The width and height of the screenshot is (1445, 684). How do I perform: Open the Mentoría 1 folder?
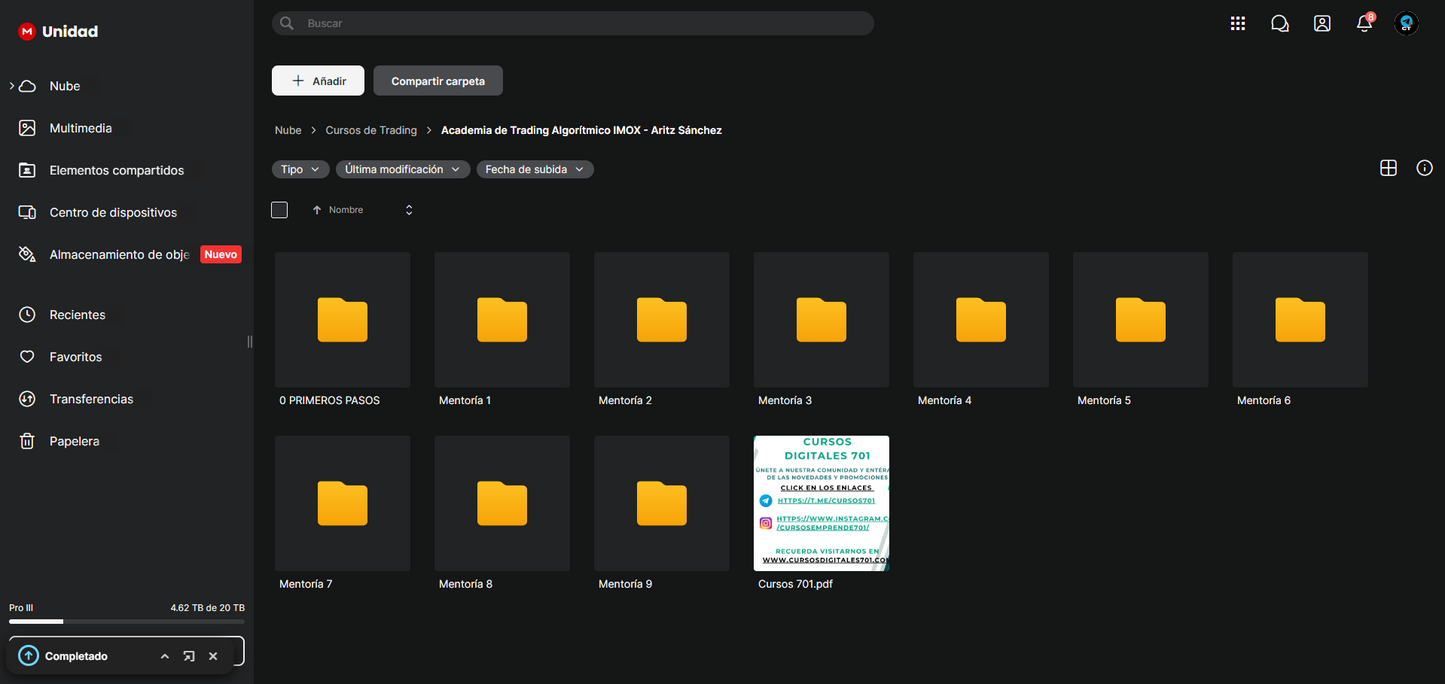pyautogui.click(x=502, y=320)
